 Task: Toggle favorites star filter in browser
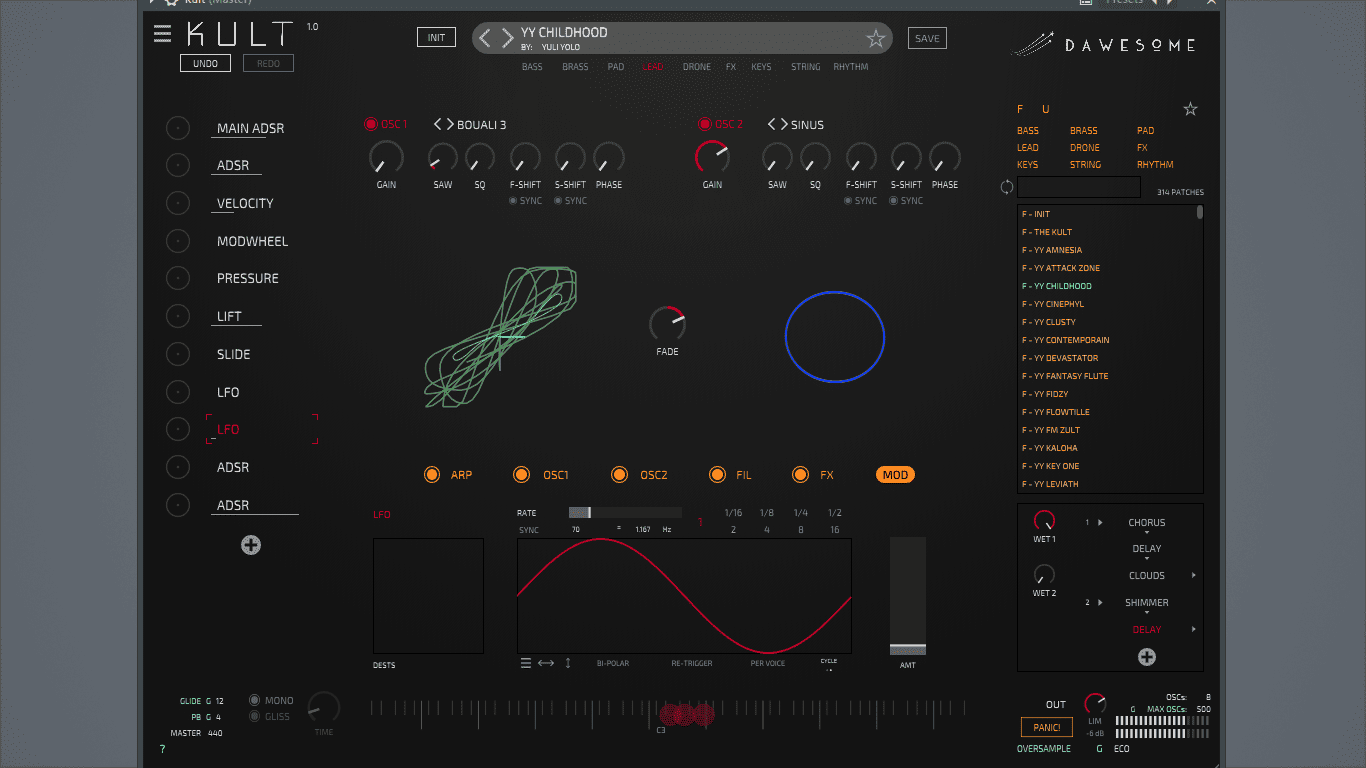[1190, 109]
